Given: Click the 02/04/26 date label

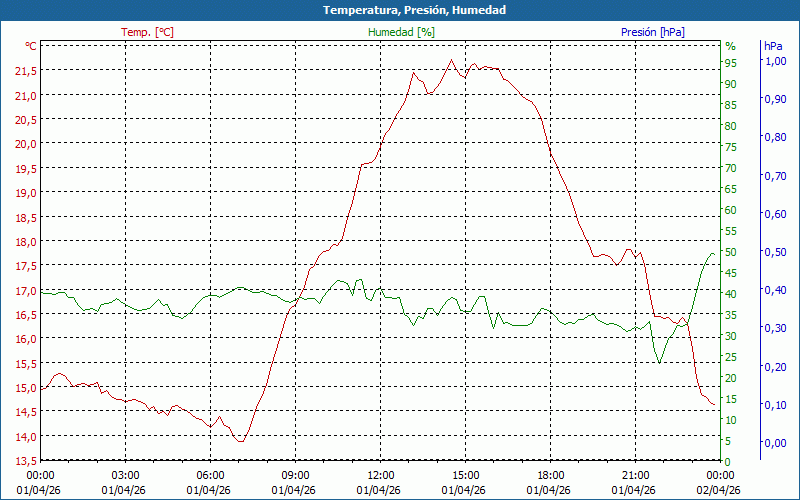Looking at the screenshot, I should [719, 490].
